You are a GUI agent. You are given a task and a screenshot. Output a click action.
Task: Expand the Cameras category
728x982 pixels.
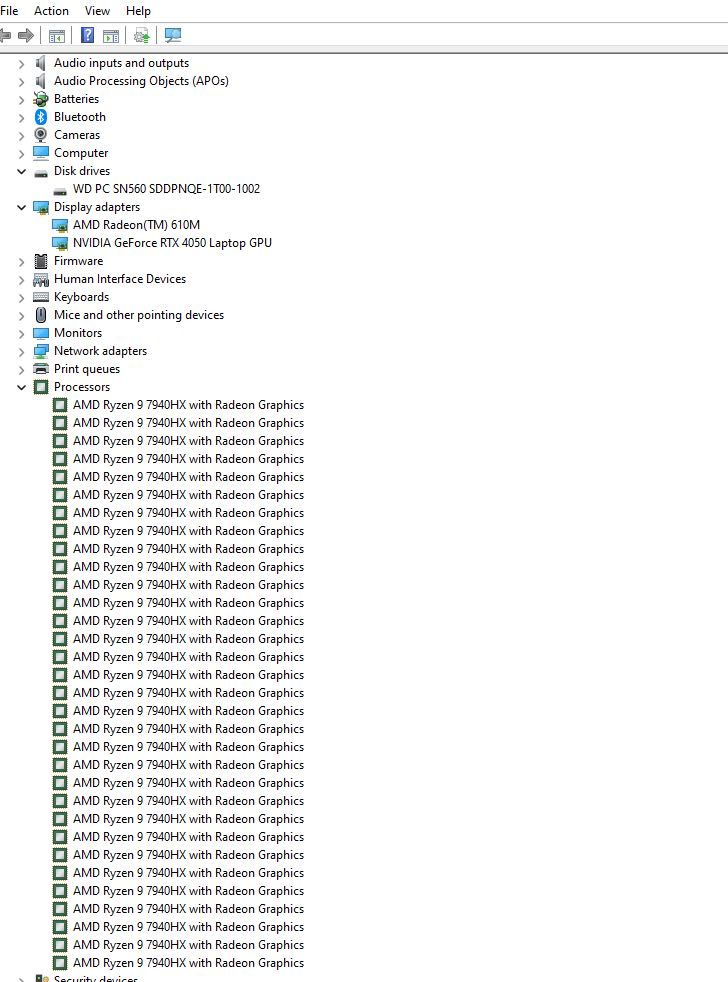pyautogui.click(x=21, y=136)
